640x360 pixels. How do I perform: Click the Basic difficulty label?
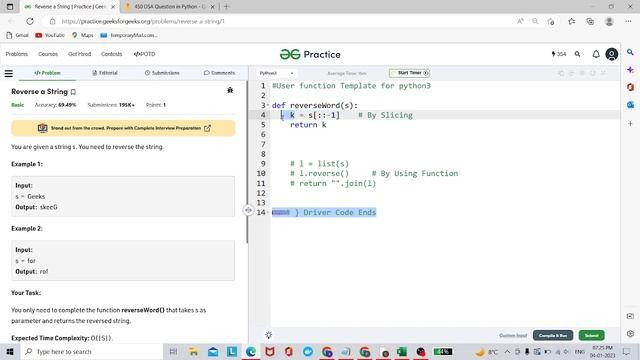click(x=18, y=105)
